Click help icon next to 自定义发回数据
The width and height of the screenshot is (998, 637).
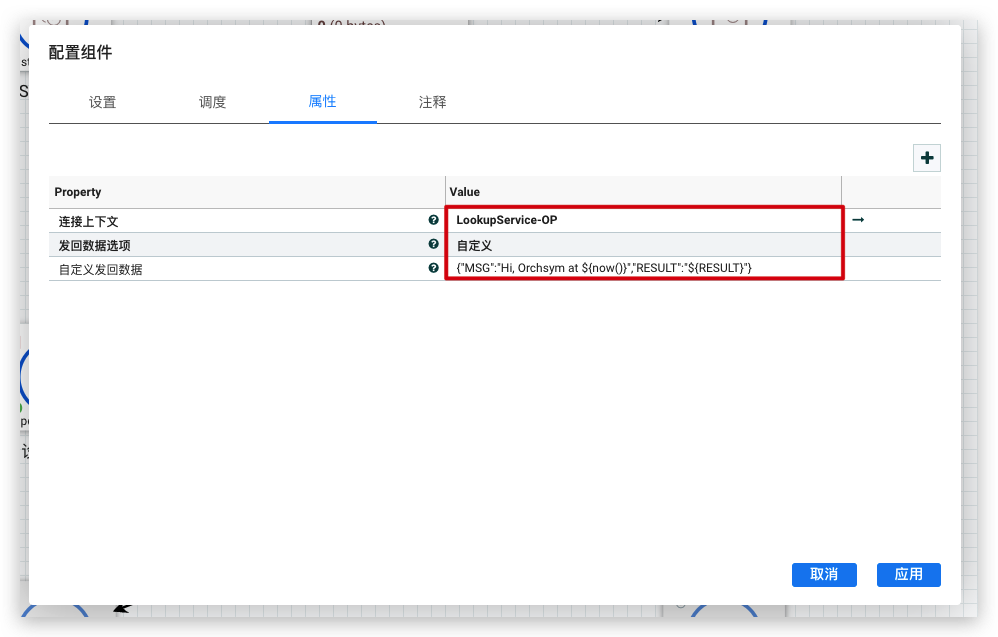click(x=433, y=268)
